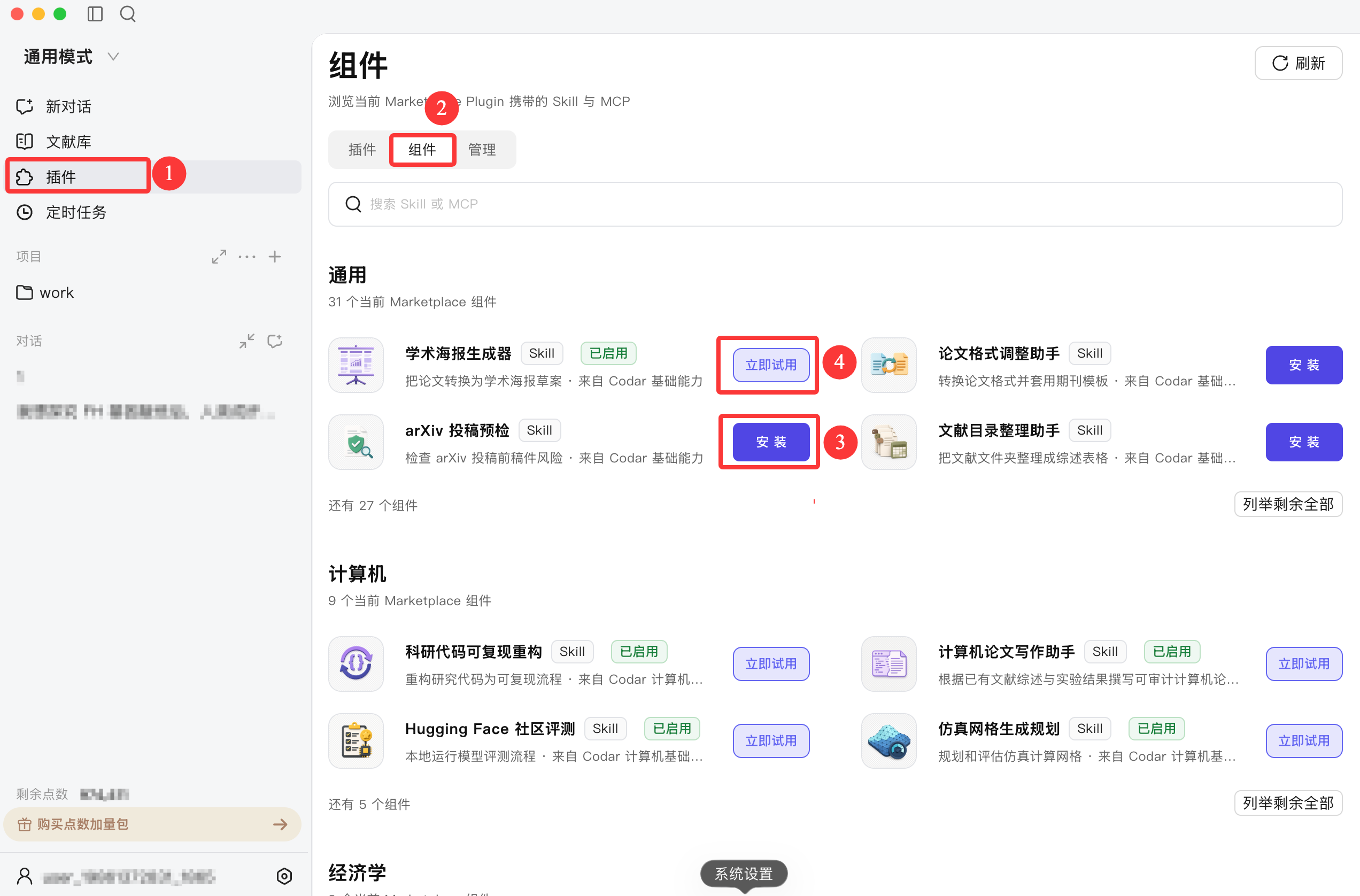The height and width of the screenshot is (896, 1360).
Task: Open 定时任务 scheduled tasks
Action: tap(153, 212)
